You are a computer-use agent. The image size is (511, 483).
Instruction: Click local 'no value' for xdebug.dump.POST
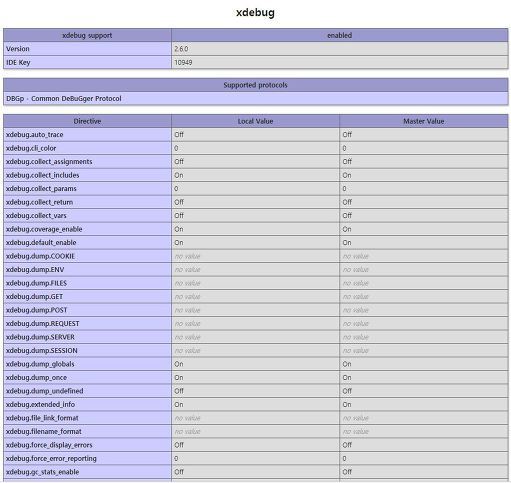187,310
